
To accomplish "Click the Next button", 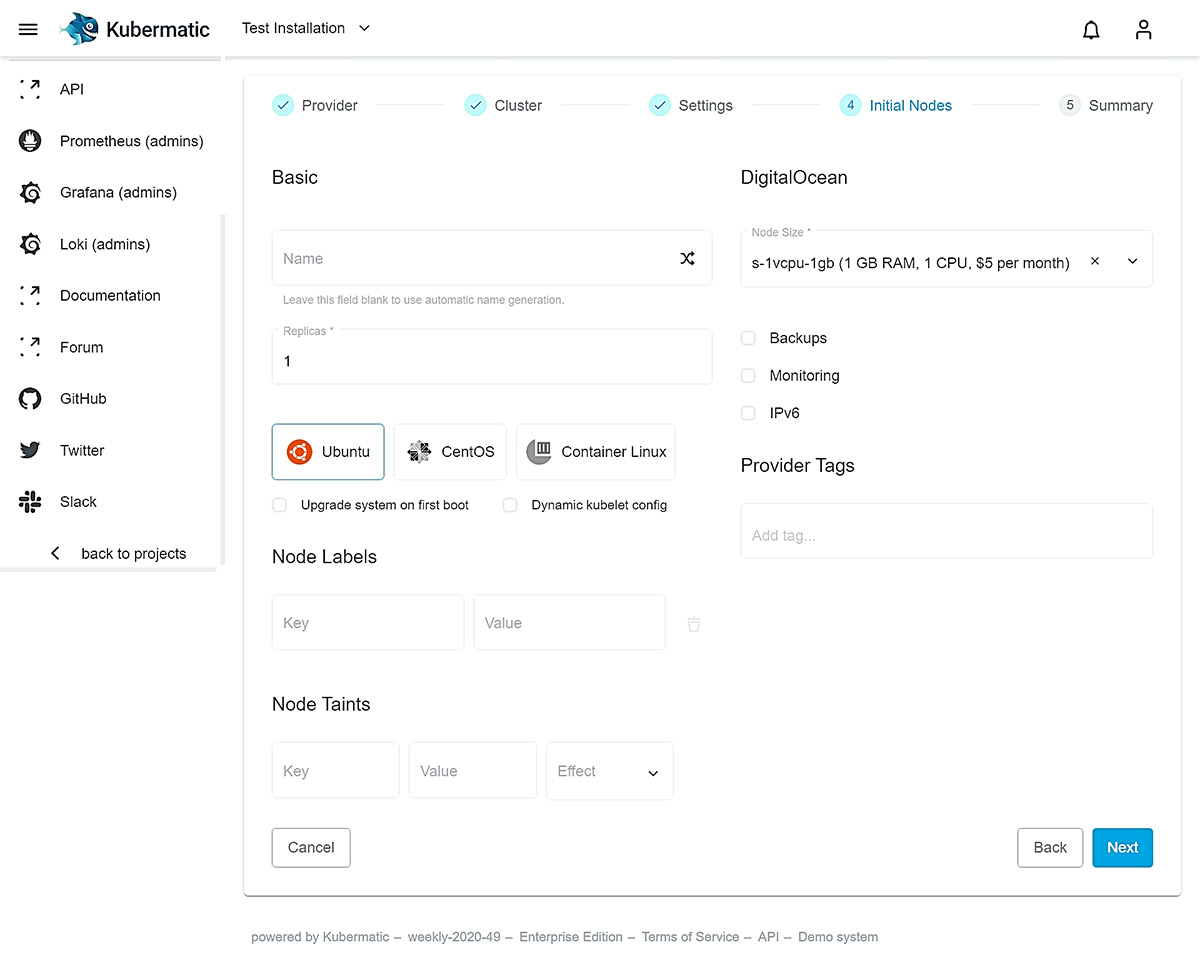I will [1122, 847].
